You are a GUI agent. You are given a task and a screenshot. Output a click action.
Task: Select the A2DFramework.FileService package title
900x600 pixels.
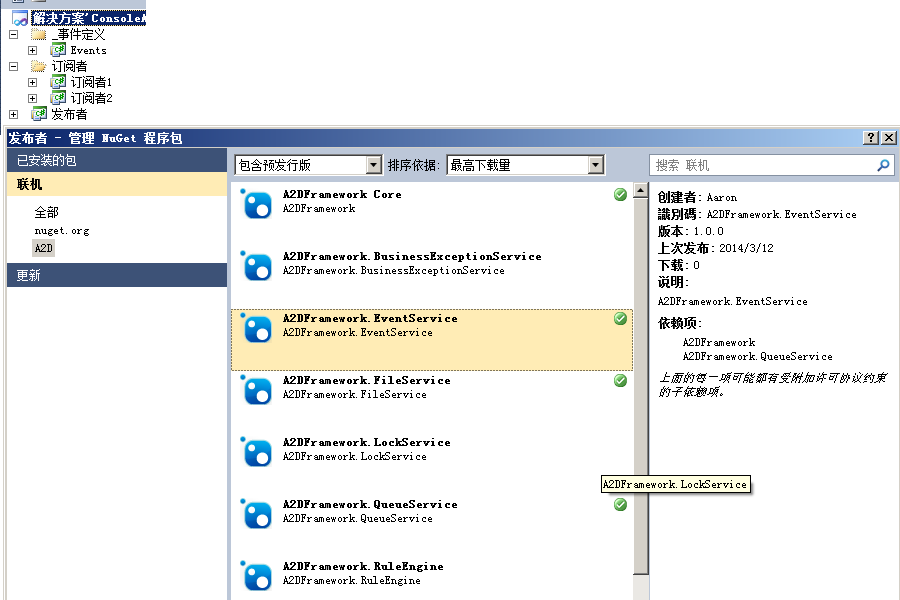click(x=367, y=380)
